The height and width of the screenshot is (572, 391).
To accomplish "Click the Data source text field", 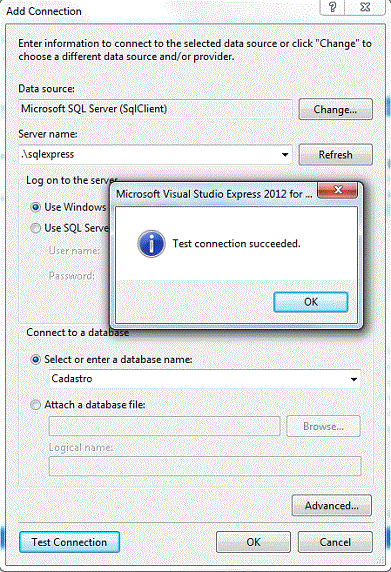I will click(155, 109).
